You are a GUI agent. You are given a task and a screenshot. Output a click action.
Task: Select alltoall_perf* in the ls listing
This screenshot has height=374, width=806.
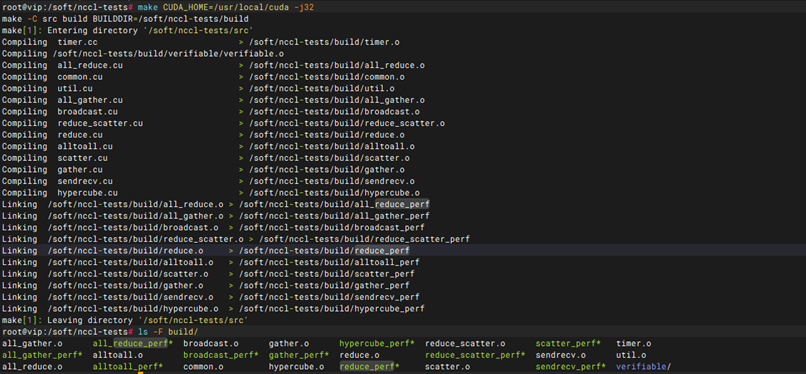[128, 367]
